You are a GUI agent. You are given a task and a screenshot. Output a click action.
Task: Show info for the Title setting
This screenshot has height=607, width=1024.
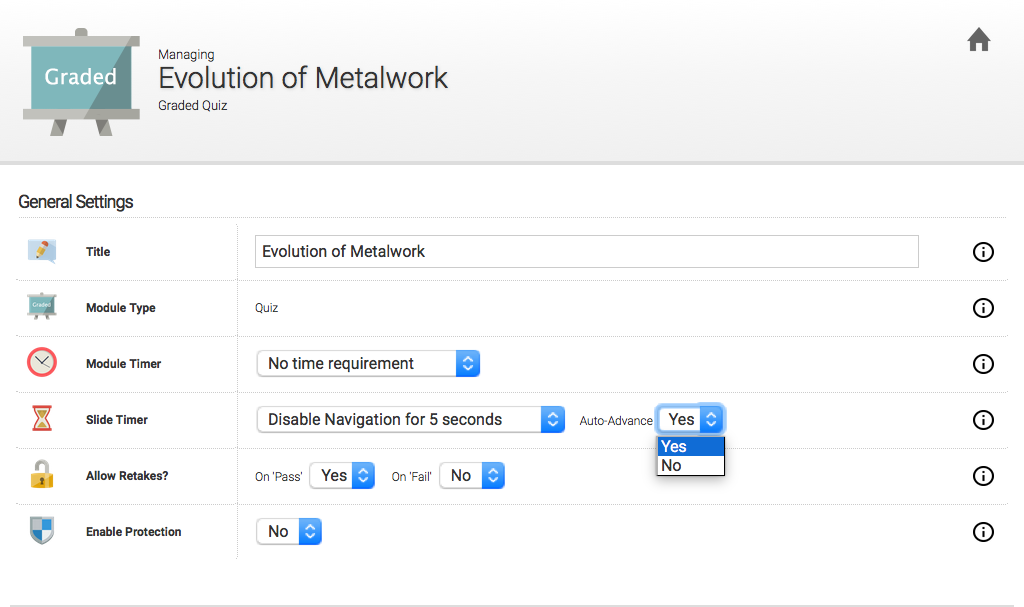click(983, 252)
